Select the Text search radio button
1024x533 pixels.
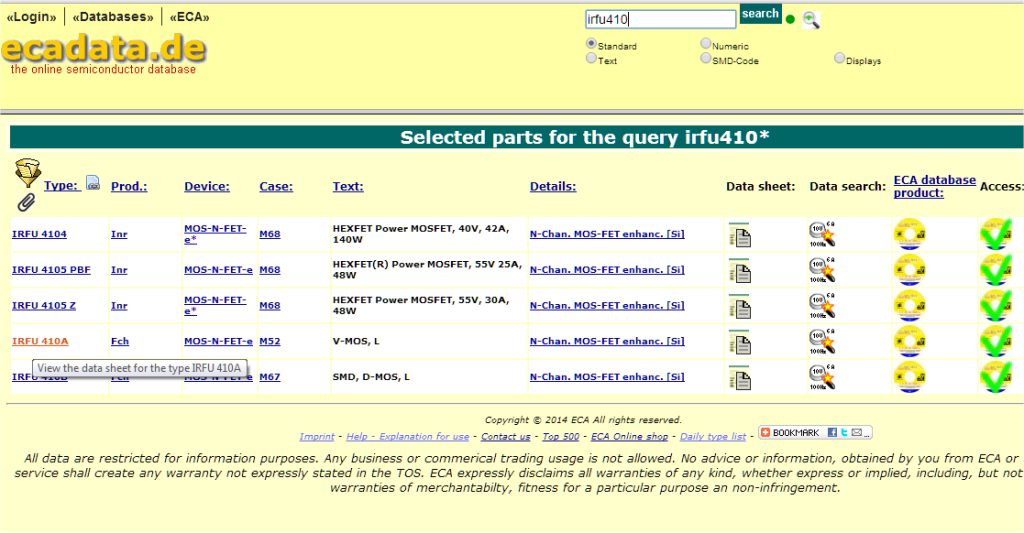591,58
